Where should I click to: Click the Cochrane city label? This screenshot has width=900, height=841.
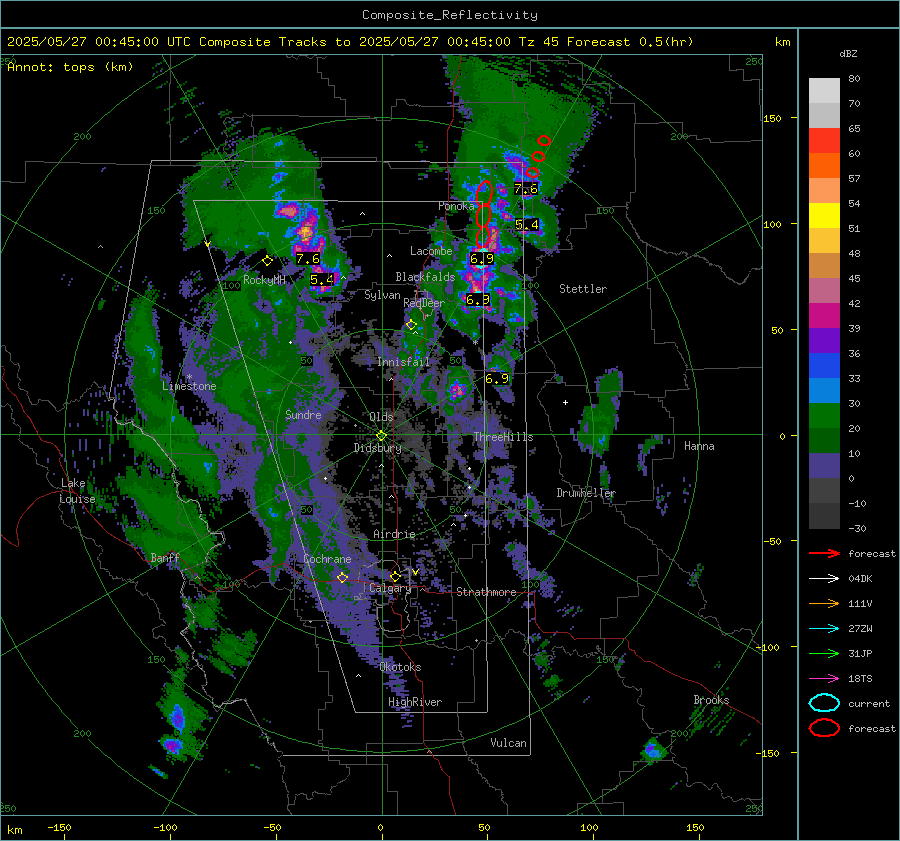tap(327, 559)
